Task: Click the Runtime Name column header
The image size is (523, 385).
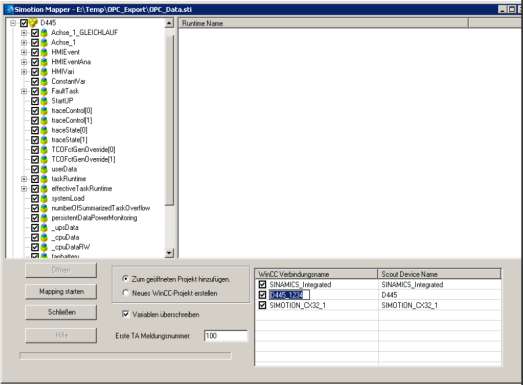Action: (324, 23)
